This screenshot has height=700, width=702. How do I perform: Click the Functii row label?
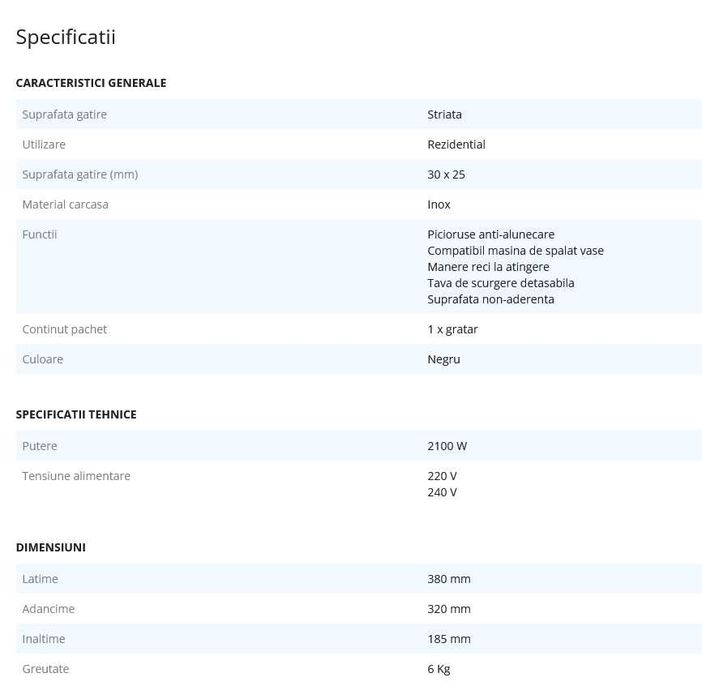[x=40, y=235]
